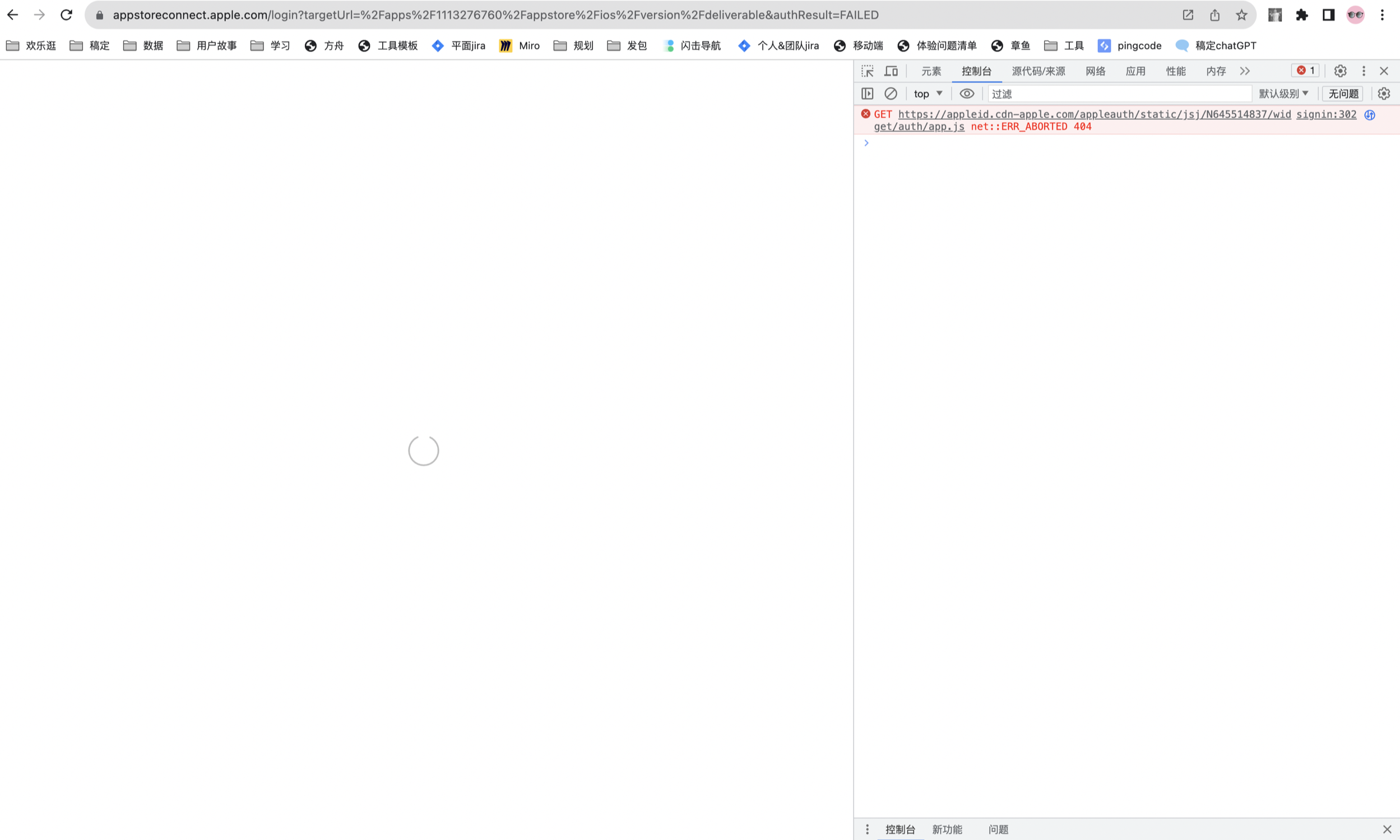Open console settings gear beside 无问题
Image resolution: width=1400 pixels, height=840 pixels.
(x=1384, y=94)
